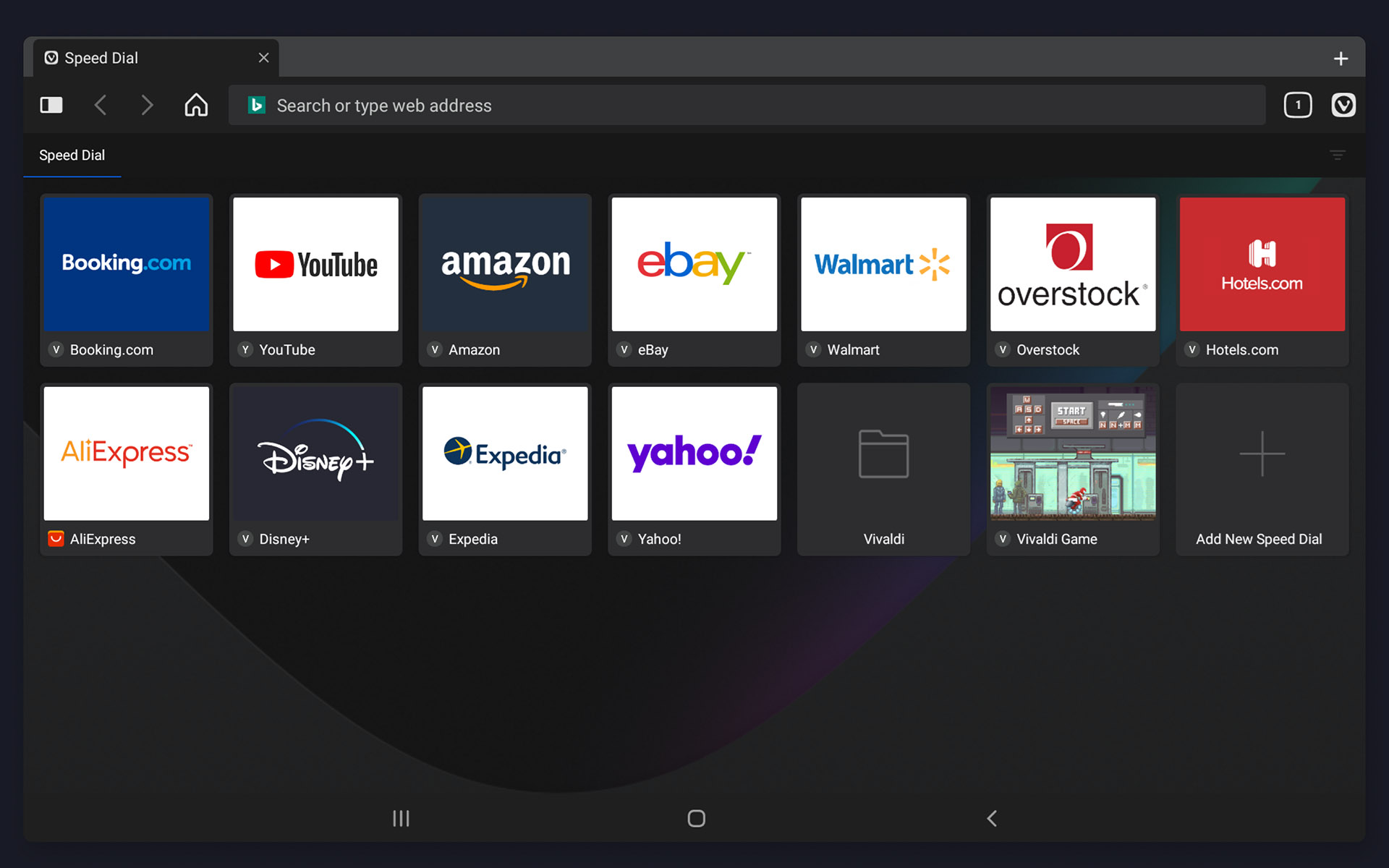Open the Vivaldi menu icon
Screen dimensions: 1389x868
tap(1343, 106)
